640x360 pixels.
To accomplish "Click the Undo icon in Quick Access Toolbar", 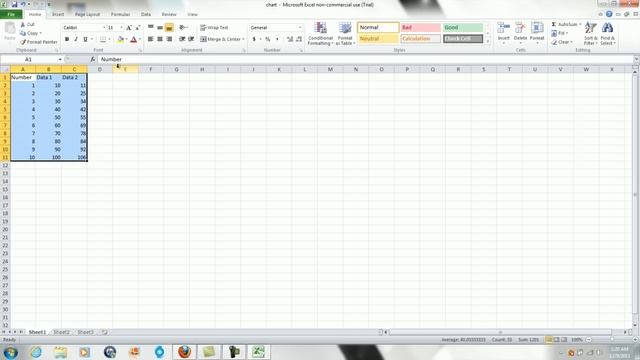I will [x=23, y=4].
